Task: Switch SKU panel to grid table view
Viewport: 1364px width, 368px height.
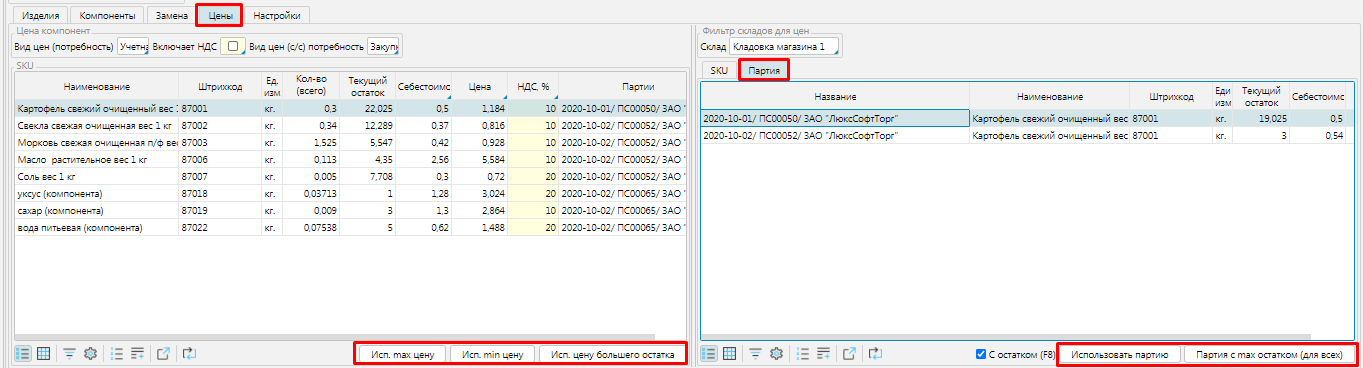Action: [x=44, y=353]
